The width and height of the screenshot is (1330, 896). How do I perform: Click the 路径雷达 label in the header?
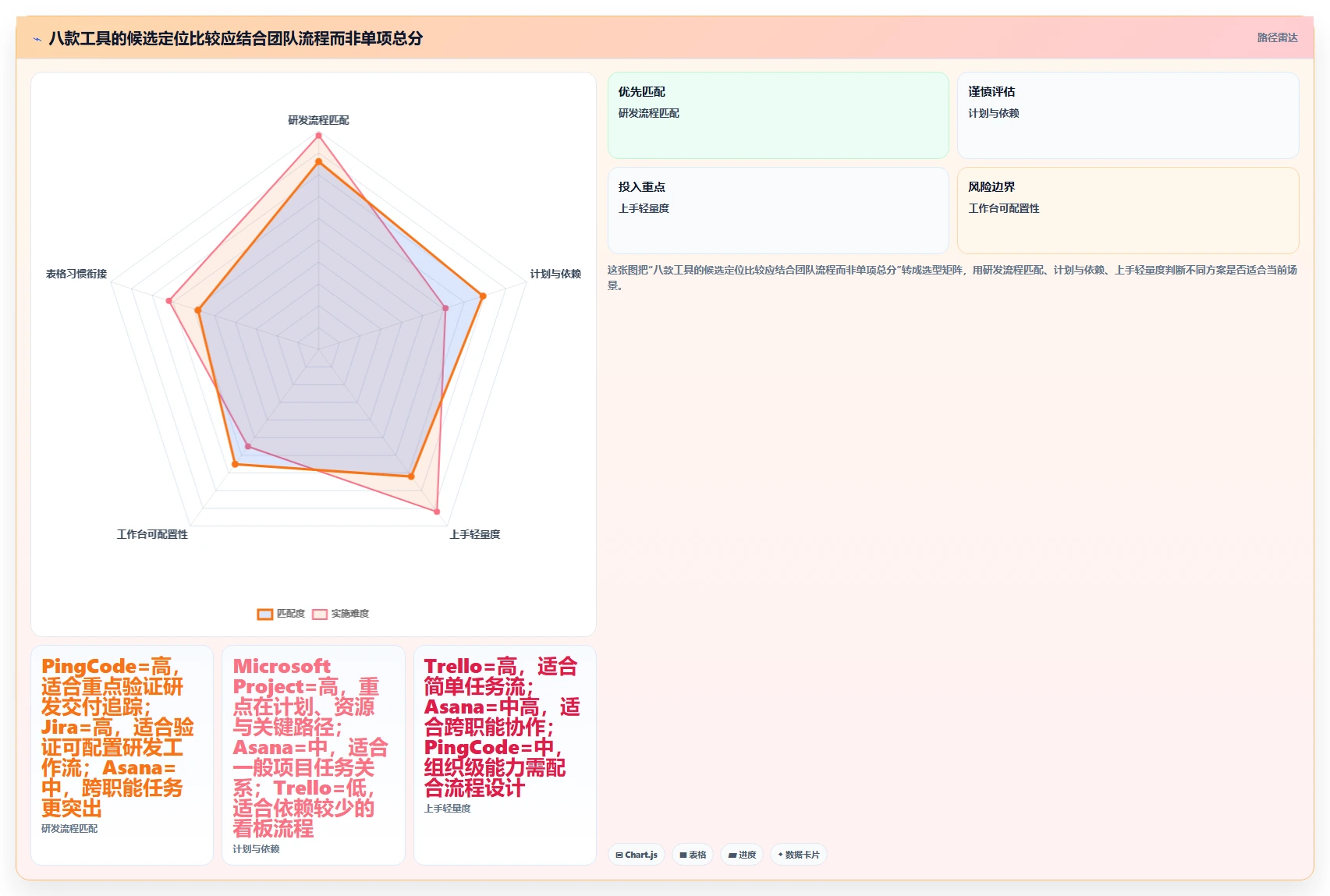point(1277,37)
